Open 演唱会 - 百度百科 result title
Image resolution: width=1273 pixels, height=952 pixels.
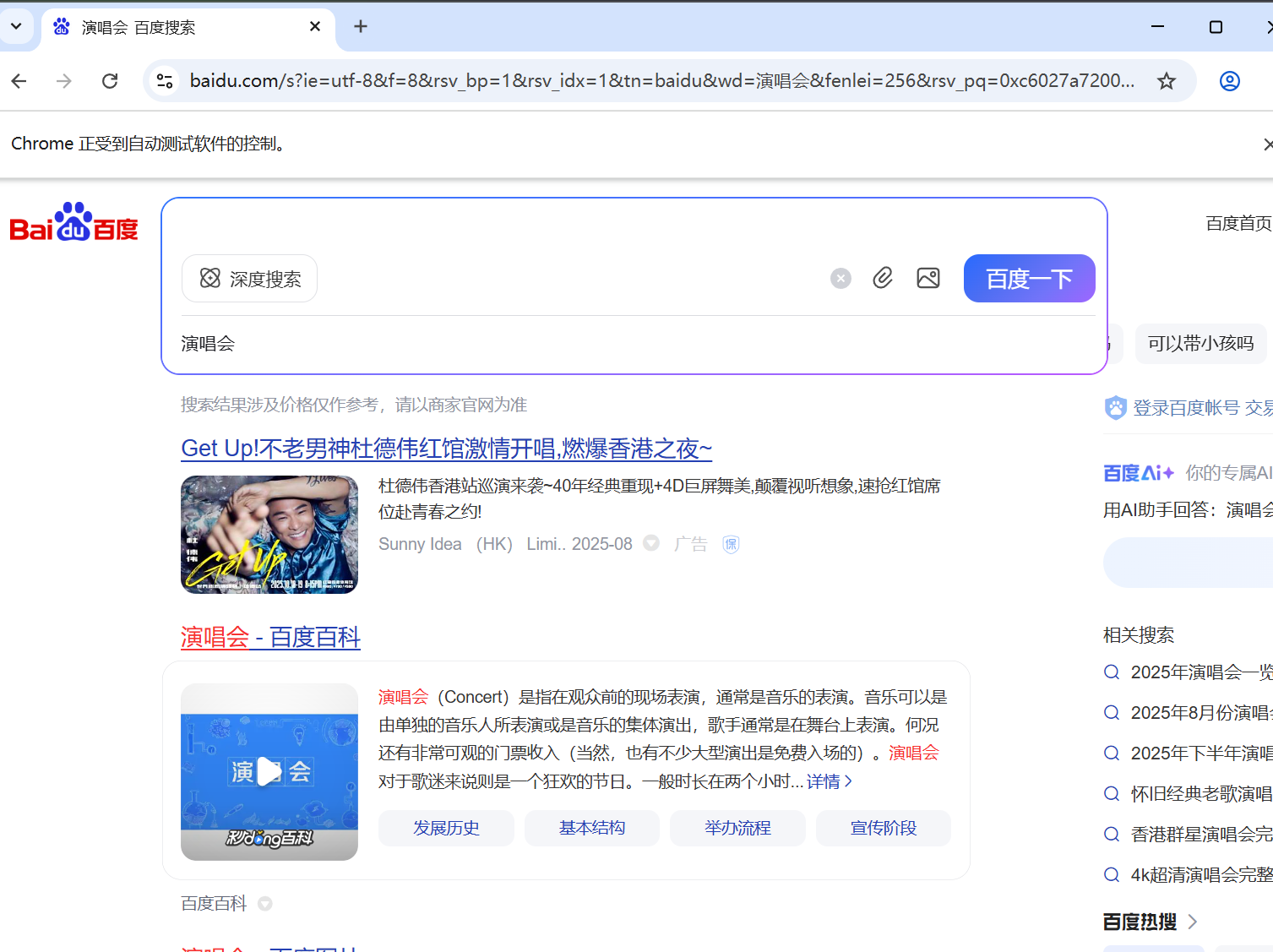270,638
